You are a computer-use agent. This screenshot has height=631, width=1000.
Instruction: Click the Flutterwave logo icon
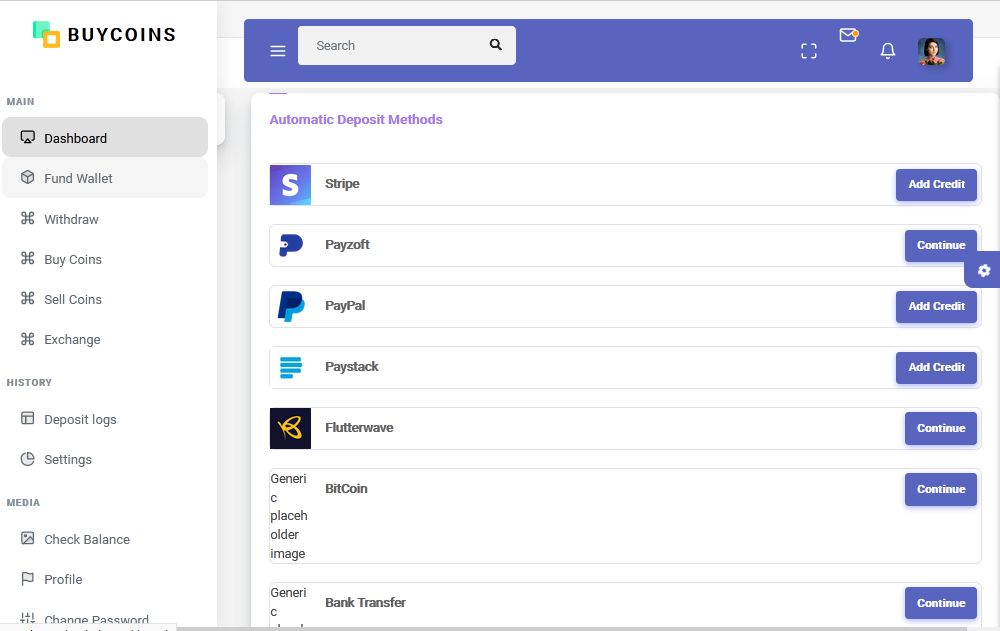290,428
